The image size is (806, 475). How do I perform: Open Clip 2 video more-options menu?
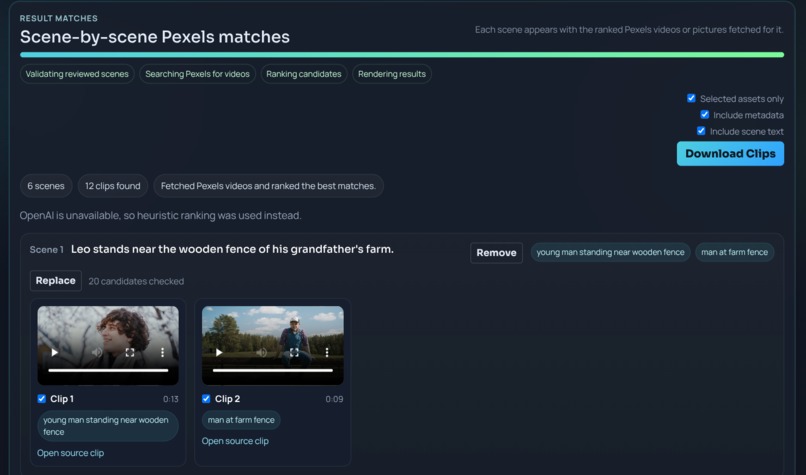click(327, 352)
